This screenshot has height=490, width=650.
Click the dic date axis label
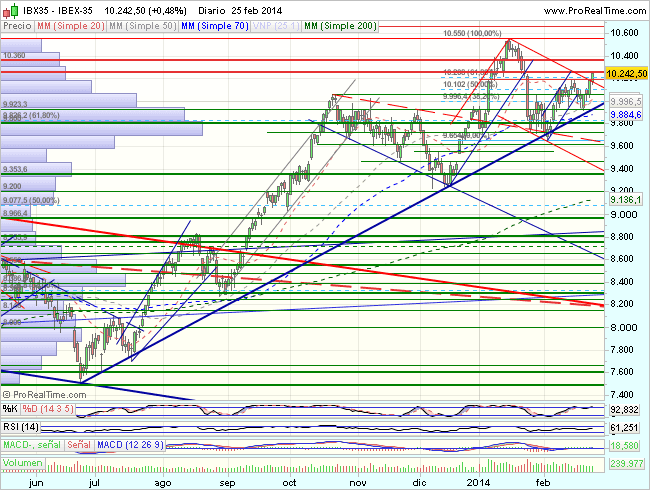pos(420,483)
